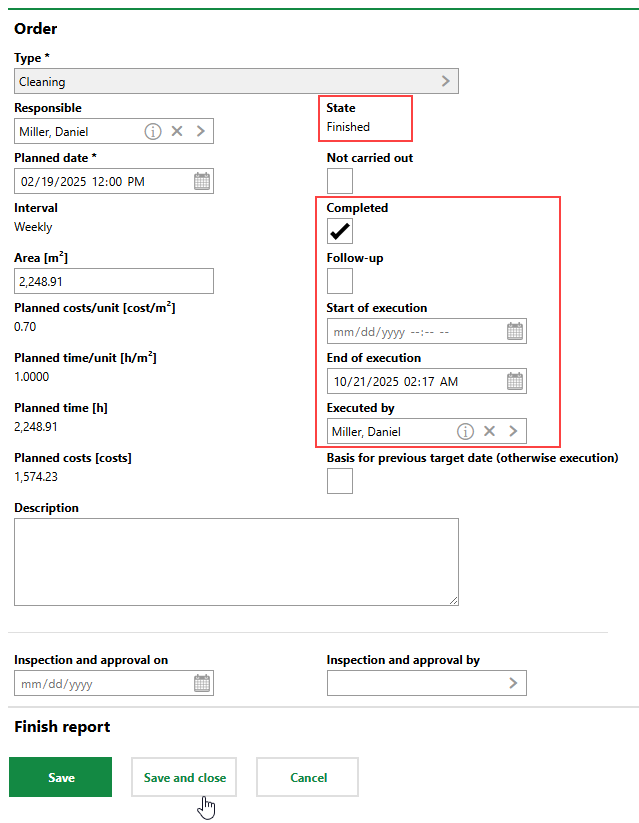
Task: Click Save and close button
Action: coord(184,777)
